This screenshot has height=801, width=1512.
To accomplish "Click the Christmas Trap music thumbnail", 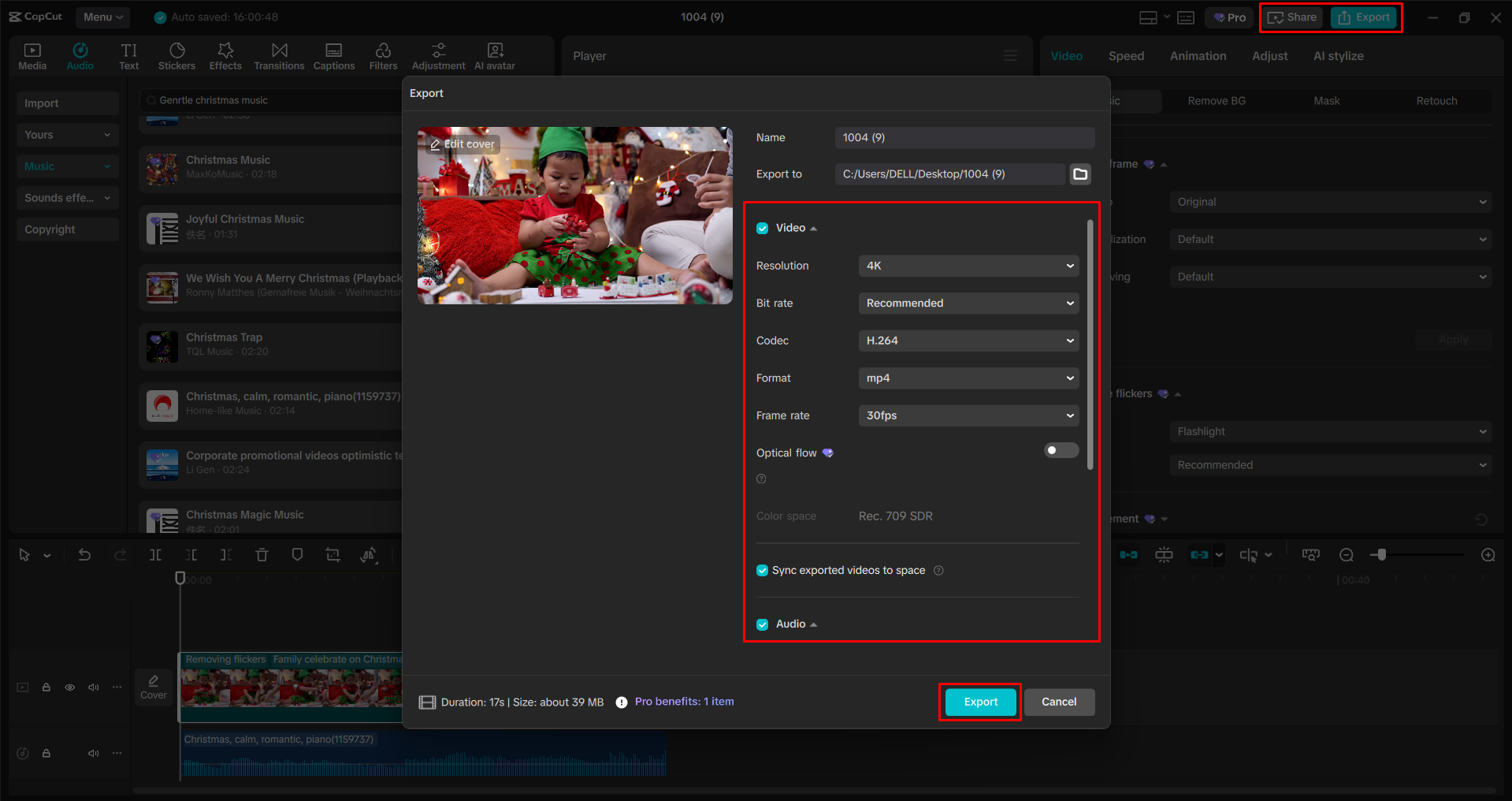I will point(161,346).
